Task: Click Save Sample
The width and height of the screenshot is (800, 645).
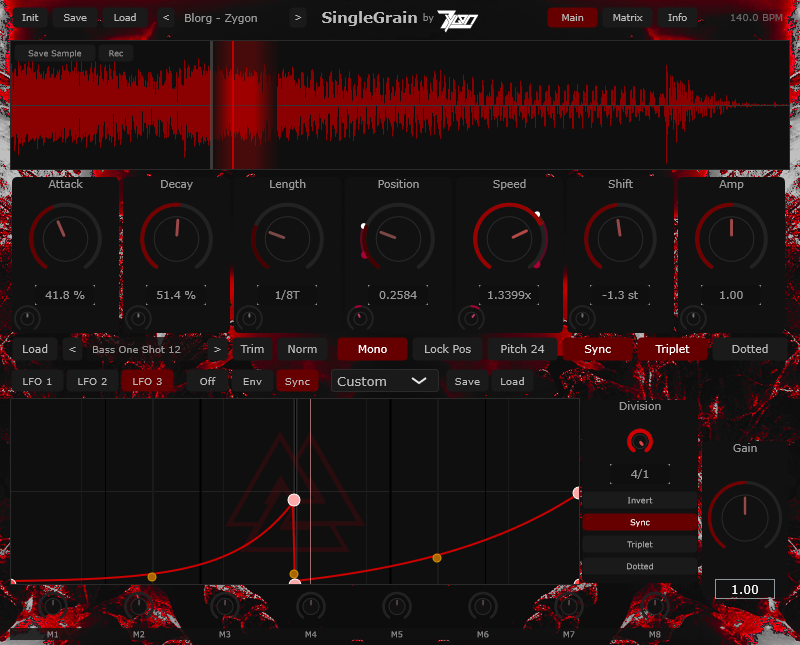Action: click(x=53, y=53)
